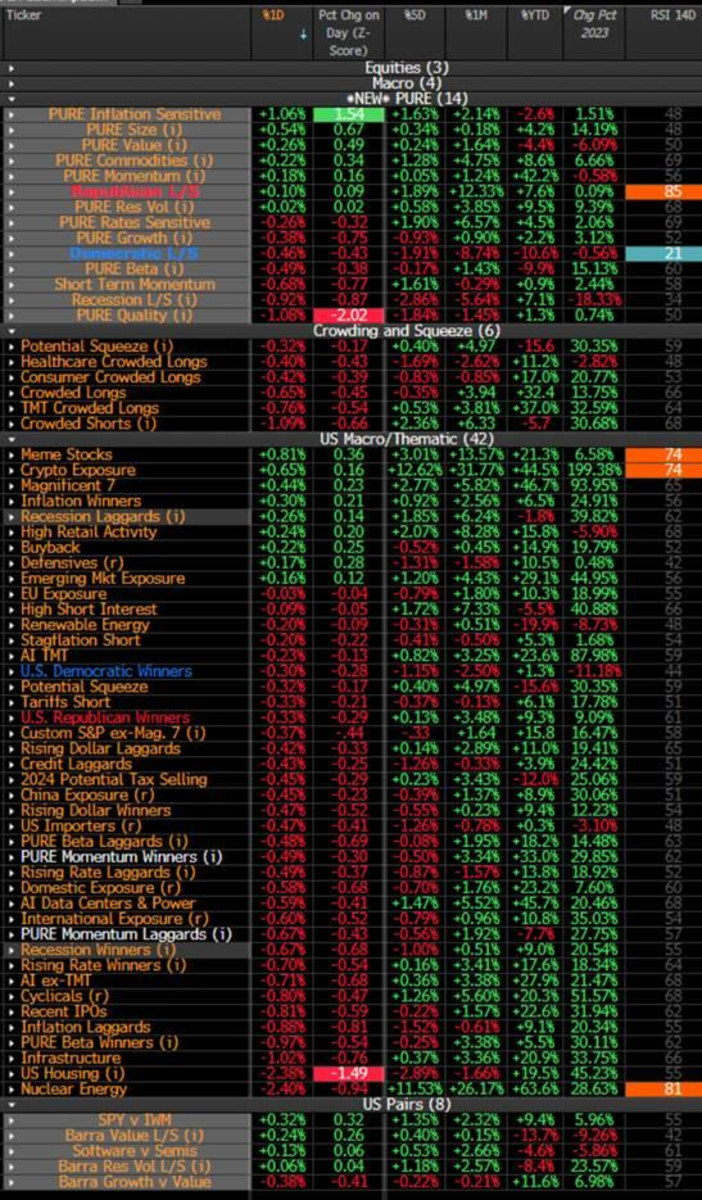Expand the Equities (3) group
Image resolution: width=702 pixels, height=1200 pixels.
click(11, 68)
